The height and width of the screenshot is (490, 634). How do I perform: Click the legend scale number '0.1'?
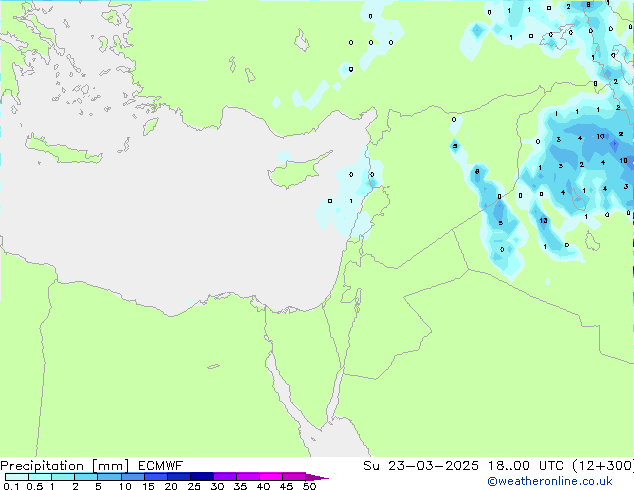tap(11, 486)
